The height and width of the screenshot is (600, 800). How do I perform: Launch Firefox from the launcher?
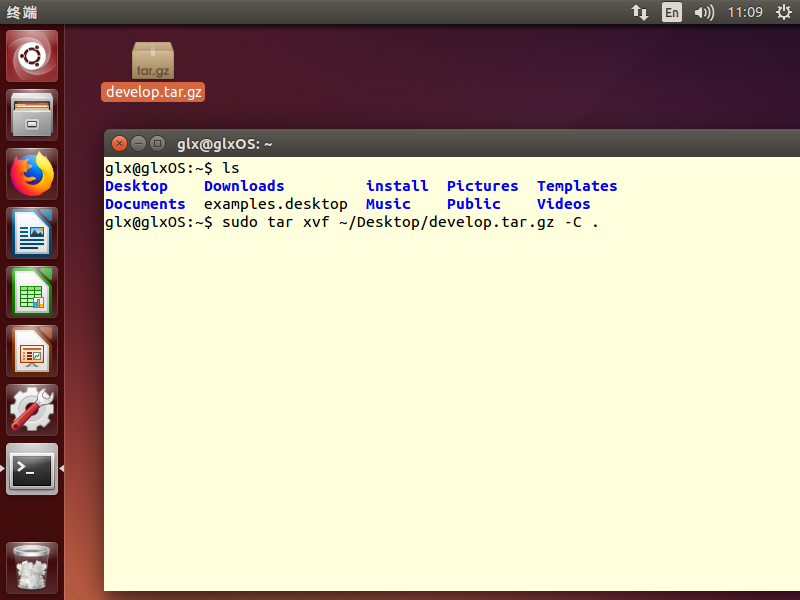tap(32, 173)
